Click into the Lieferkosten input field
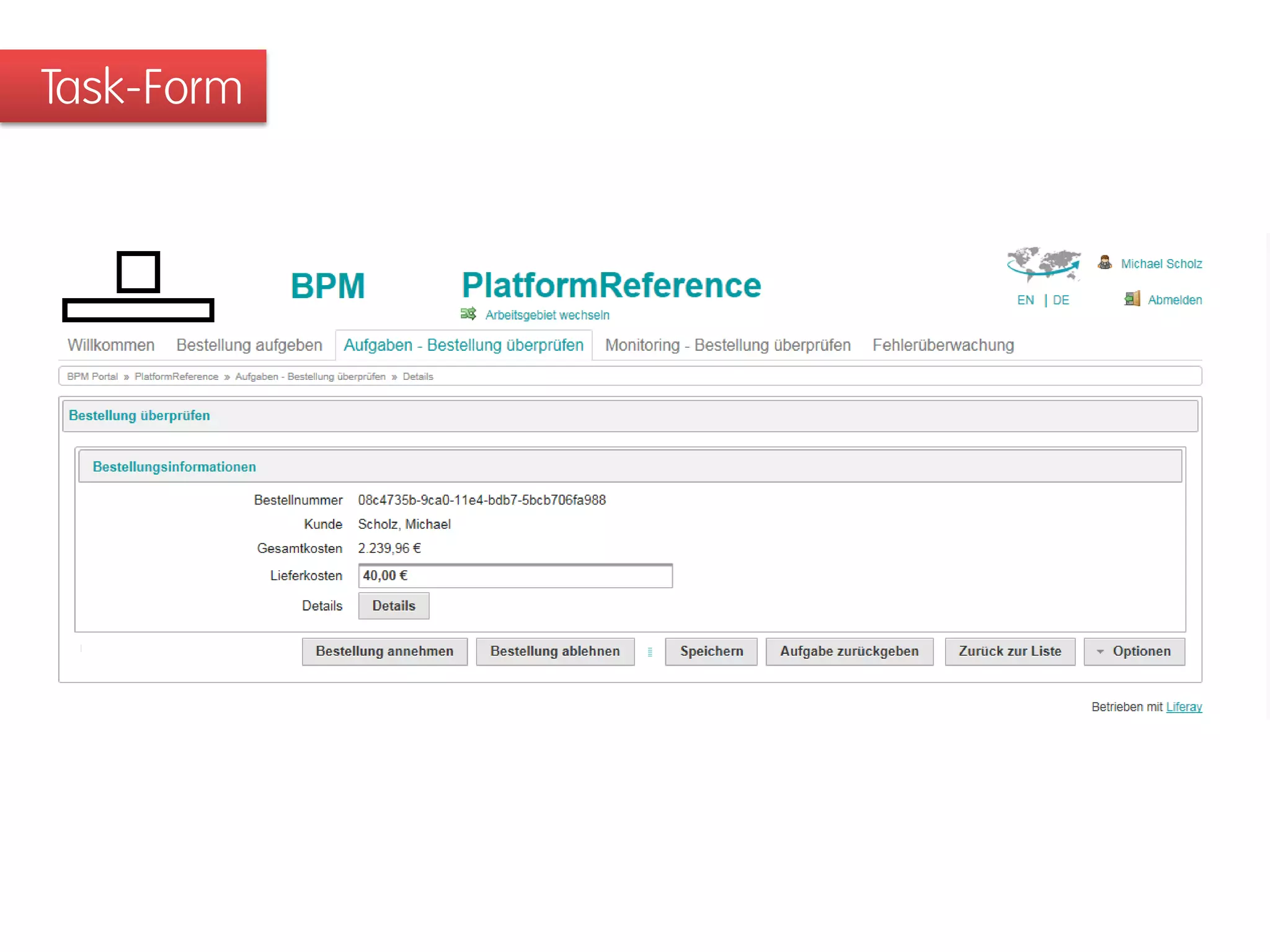Image resolution: width=1270 pixels, height=952 pixels. pyautogui.click(x=515, y=576)
